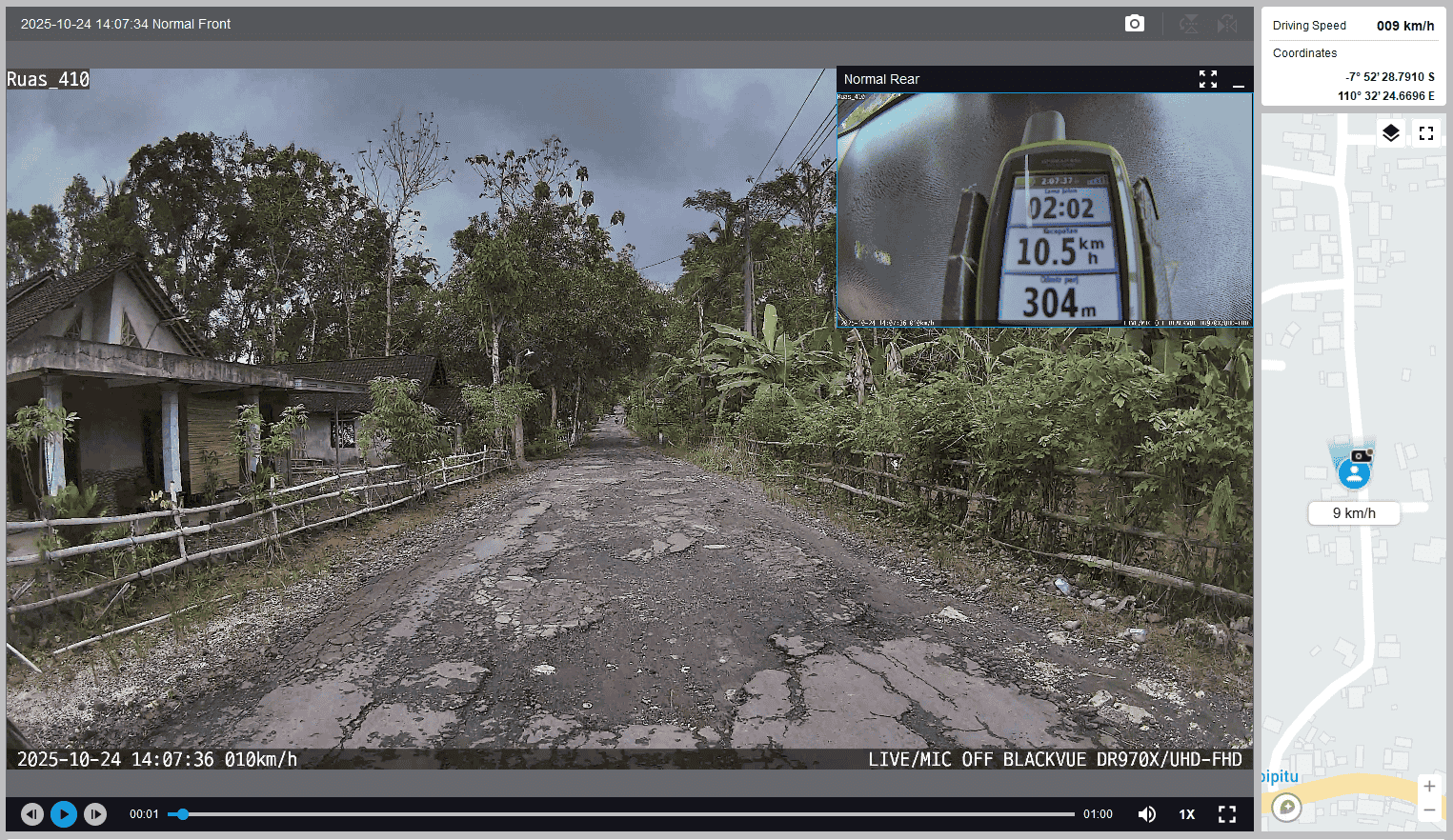1453x840 pixels.
Task: Minimize the Normal Rear camera panel
Action: pyautogui.click(x=1239, y=80)
